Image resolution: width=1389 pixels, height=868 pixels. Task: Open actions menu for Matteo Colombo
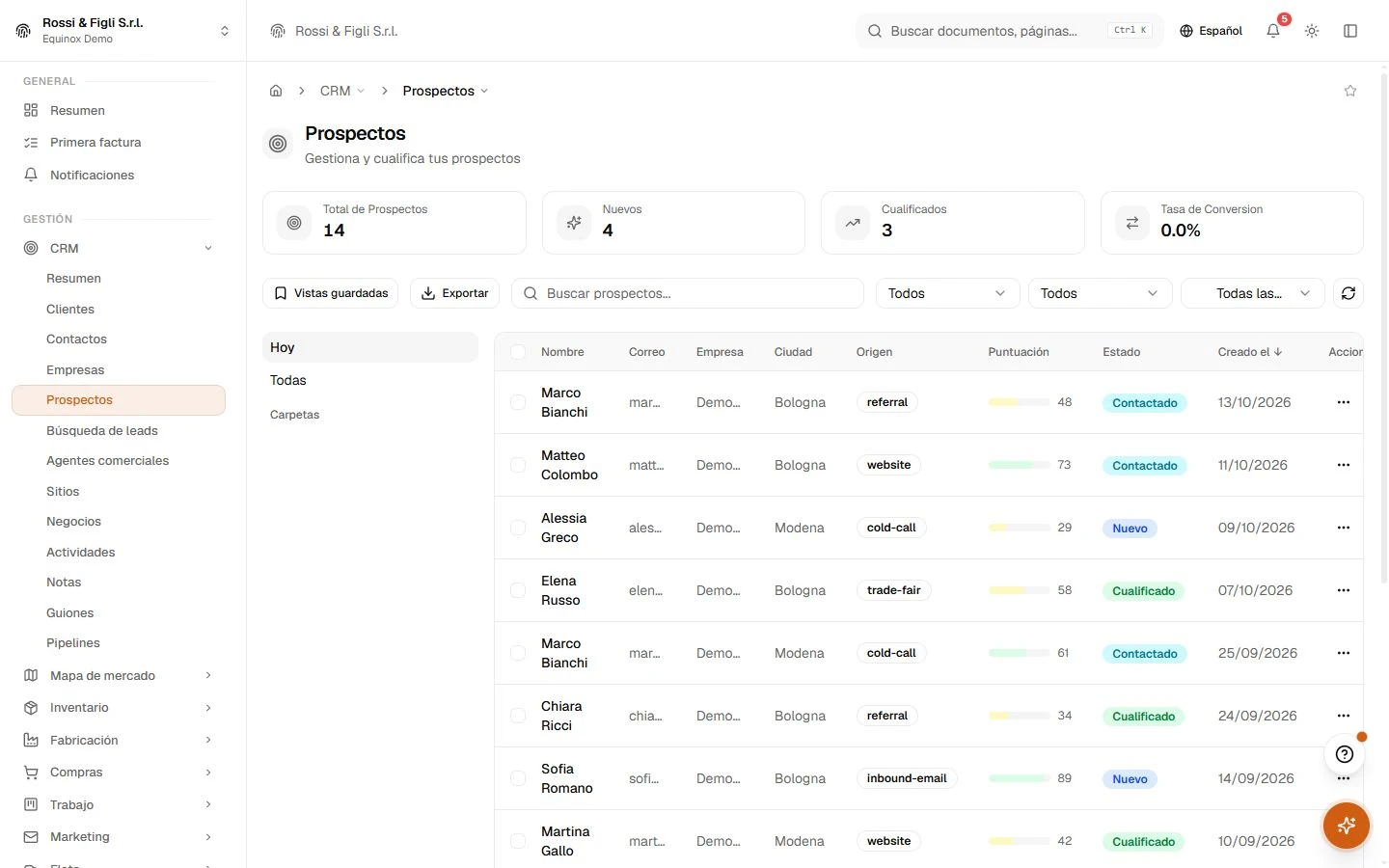click(1344, 465)
